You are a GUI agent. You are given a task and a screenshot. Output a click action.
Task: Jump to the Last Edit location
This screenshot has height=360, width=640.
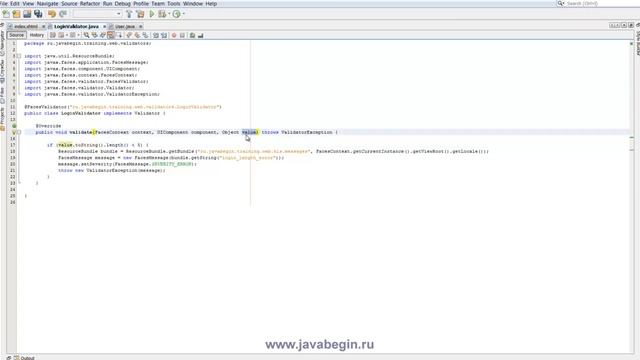click(53, 36)
